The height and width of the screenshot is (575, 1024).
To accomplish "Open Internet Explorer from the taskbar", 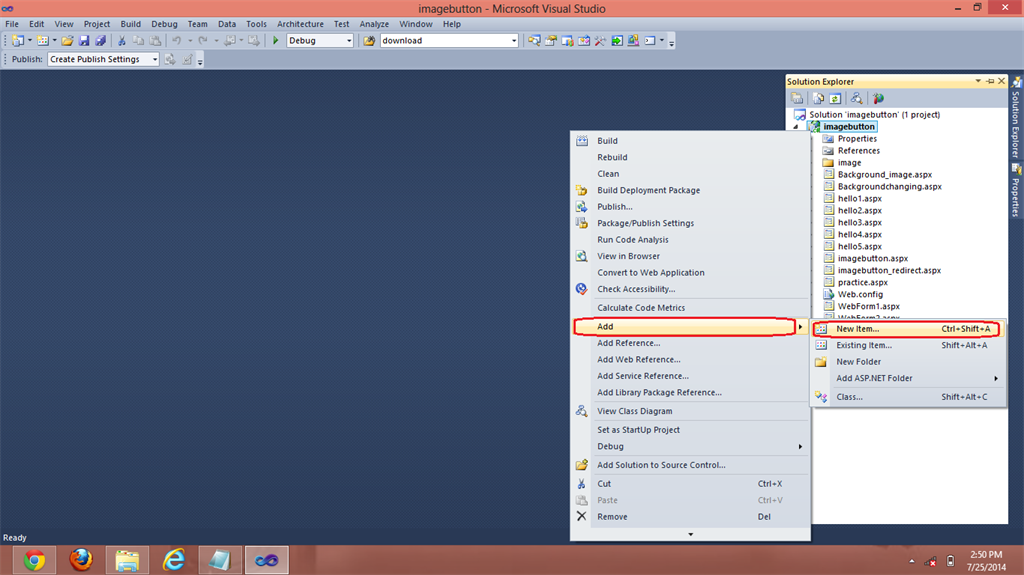I will pyautogui.click(x=174, y=561).
